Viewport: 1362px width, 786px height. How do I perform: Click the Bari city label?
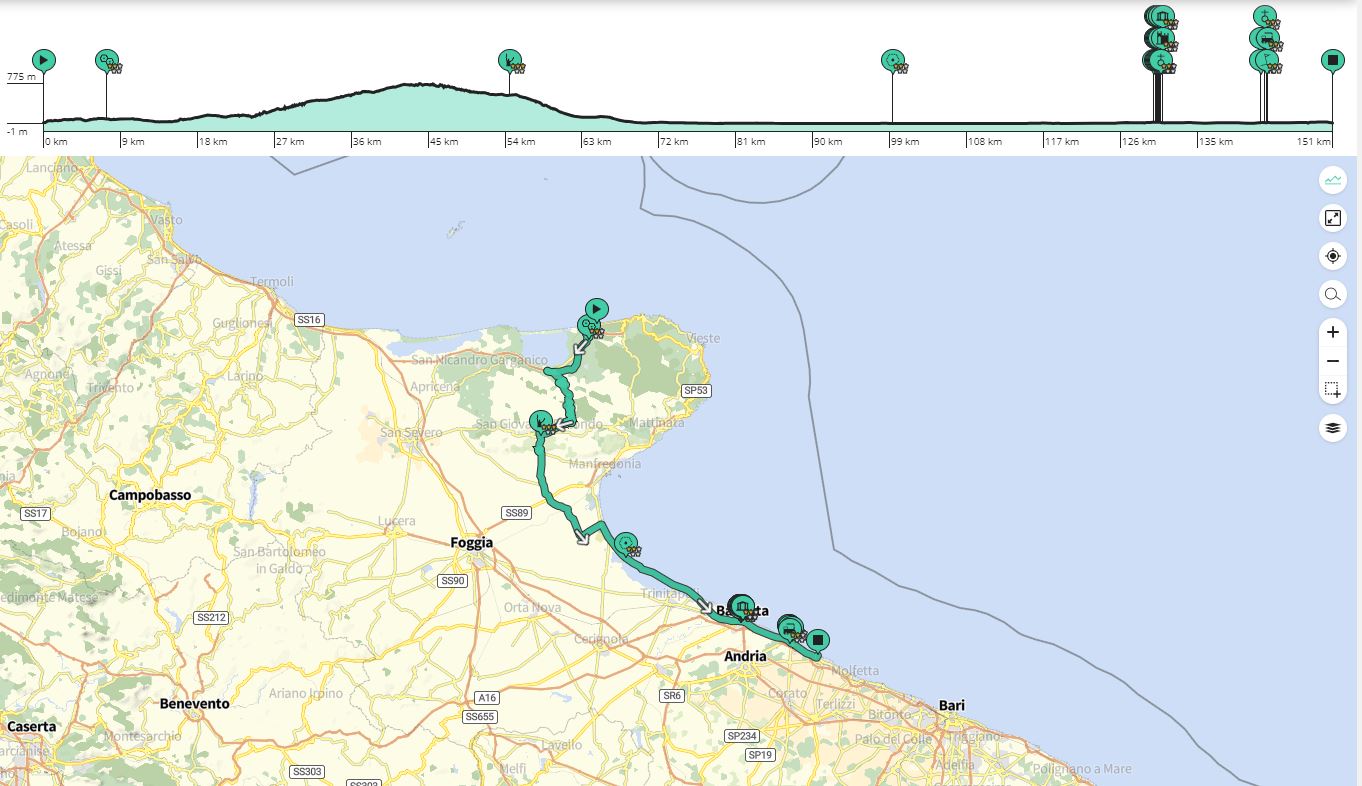click(x=952, y=705)
